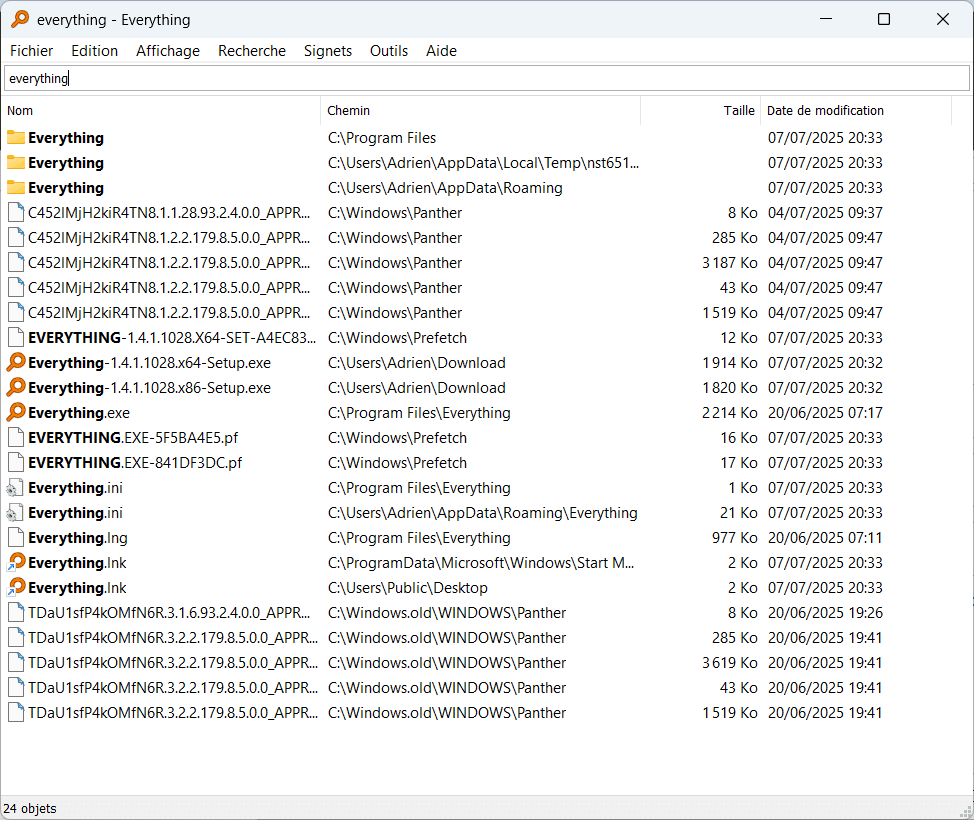Click the search field containing 'everything'
Image resolution: width=974 pixels, height=820 pixels.
click(x=487, y=78)
